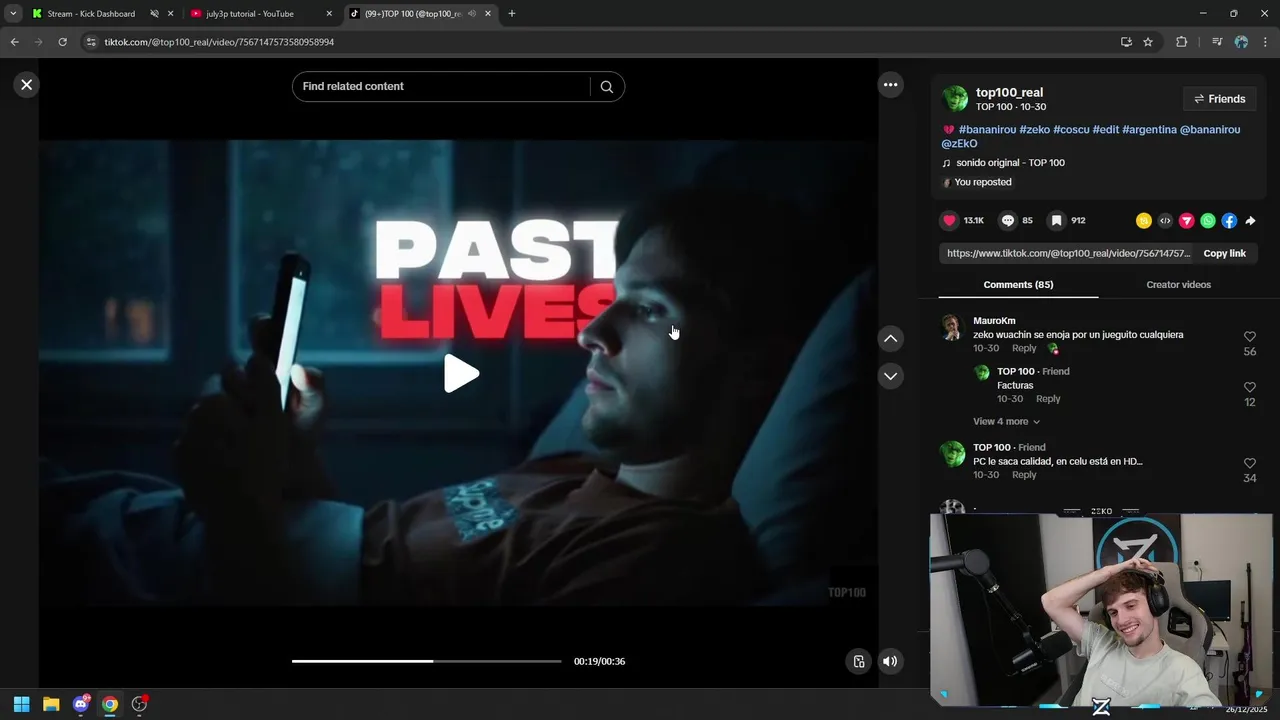Open File Explorer from the taskbar
This screenshot has width=1280, height=720.
point(51,704)
